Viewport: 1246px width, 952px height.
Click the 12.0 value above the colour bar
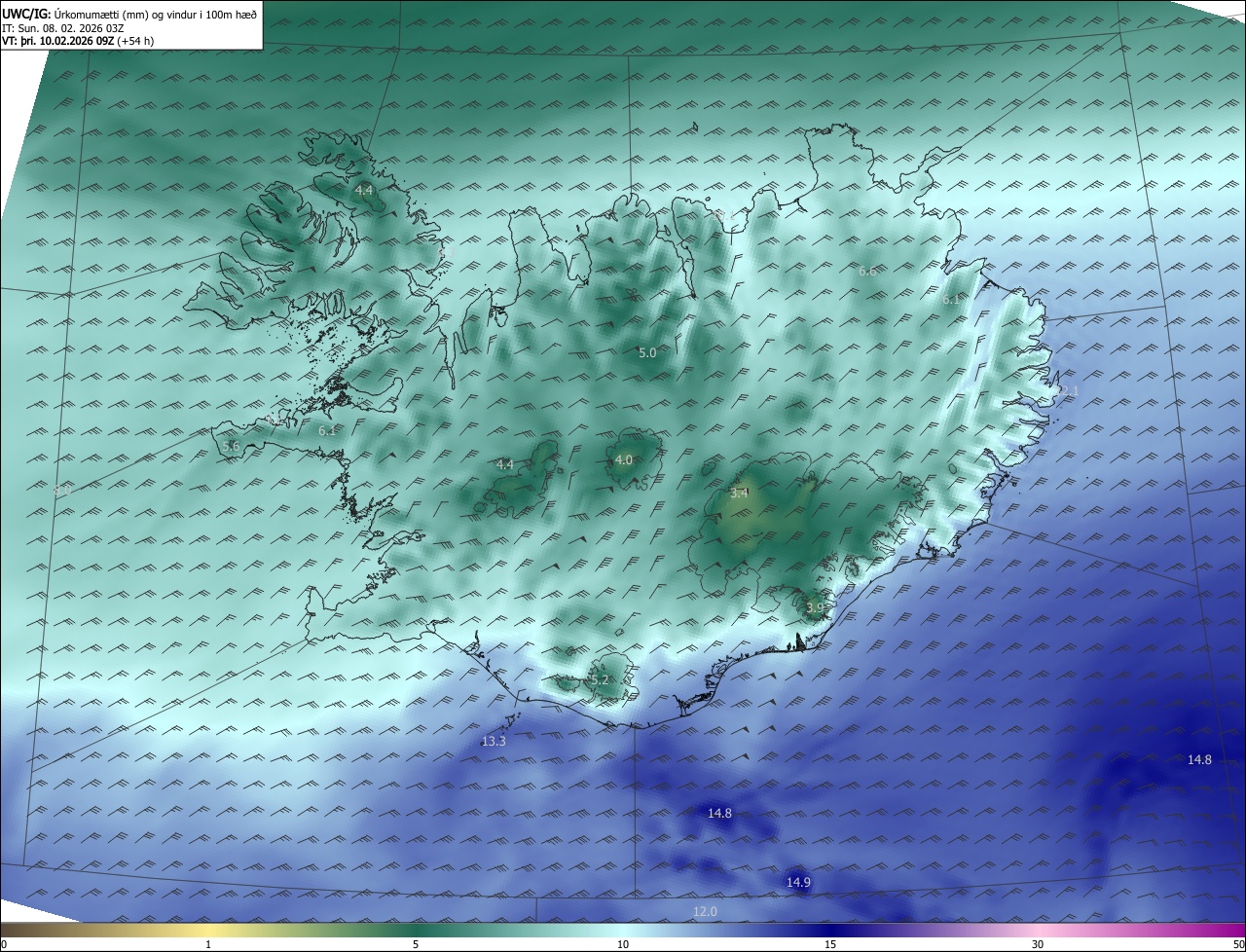click(705, 912)
